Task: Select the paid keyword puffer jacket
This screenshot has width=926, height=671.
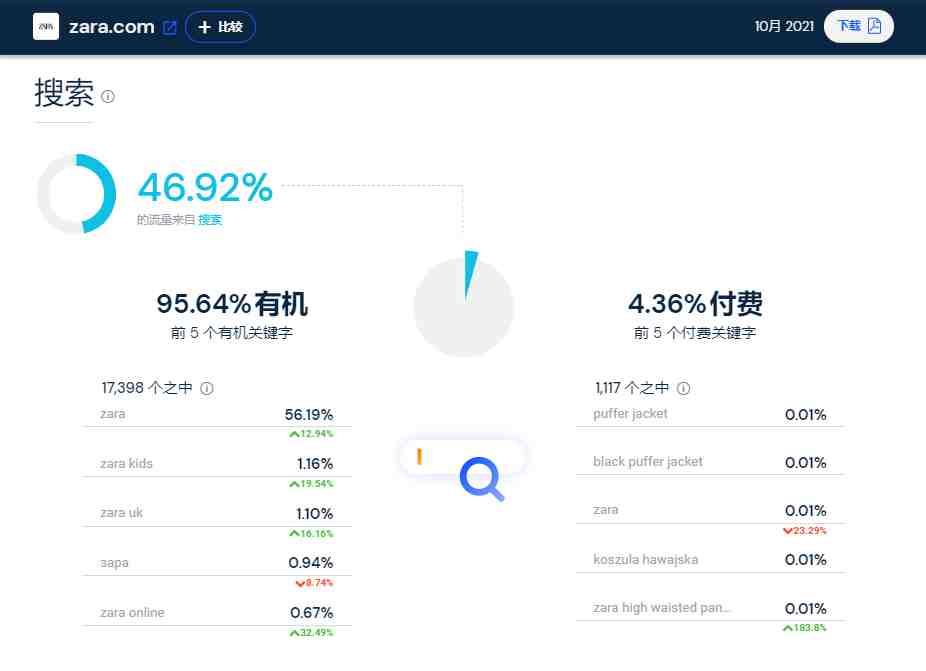Action: coord(630,413)
